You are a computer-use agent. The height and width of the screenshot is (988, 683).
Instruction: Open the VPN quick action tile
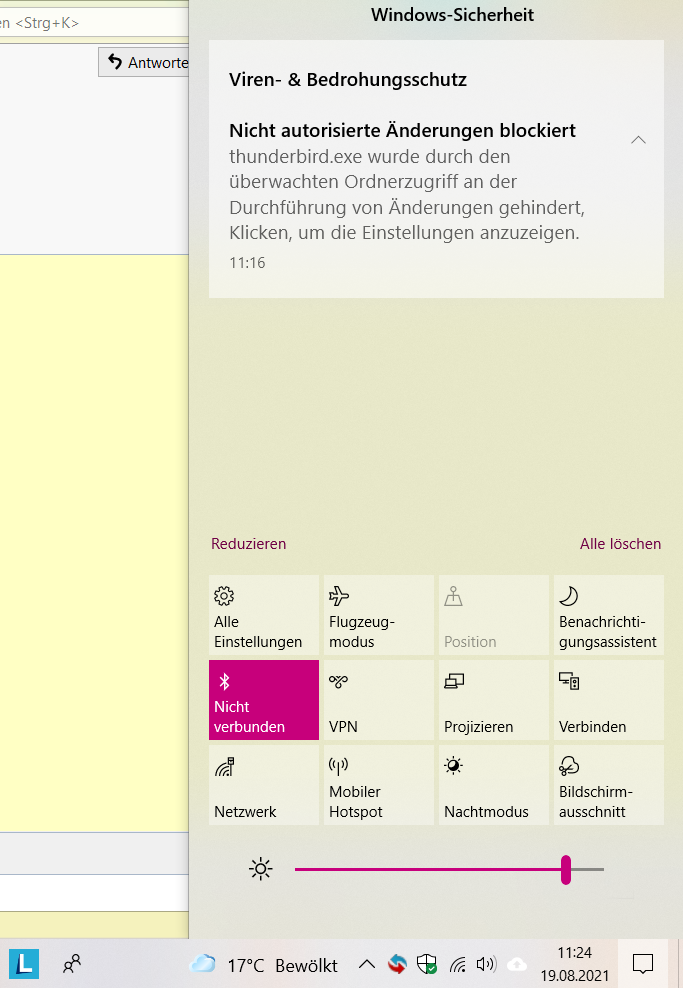(379, 700)
